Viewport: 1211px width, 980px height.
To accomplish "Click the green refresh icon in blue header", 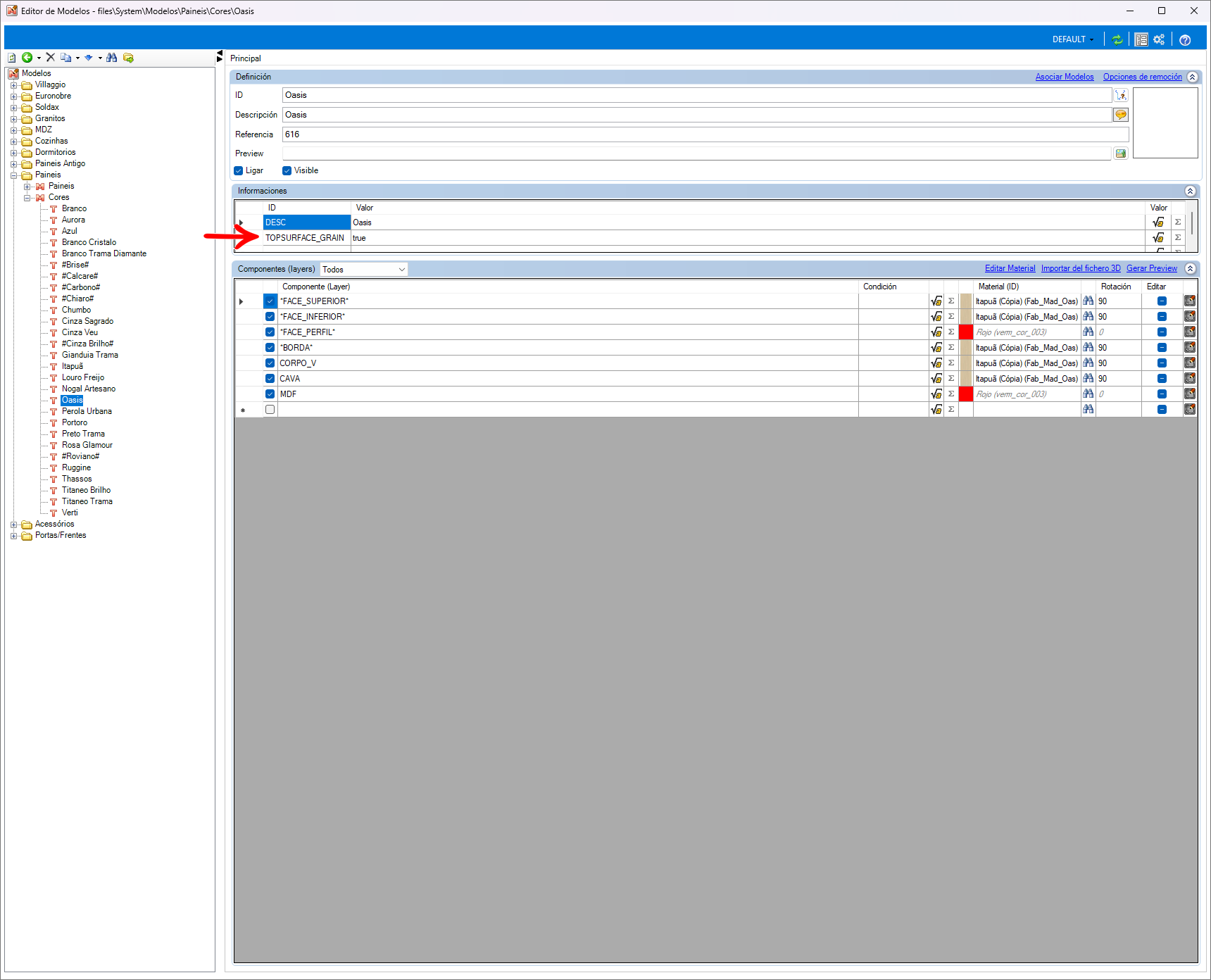I will (1117, 39).
